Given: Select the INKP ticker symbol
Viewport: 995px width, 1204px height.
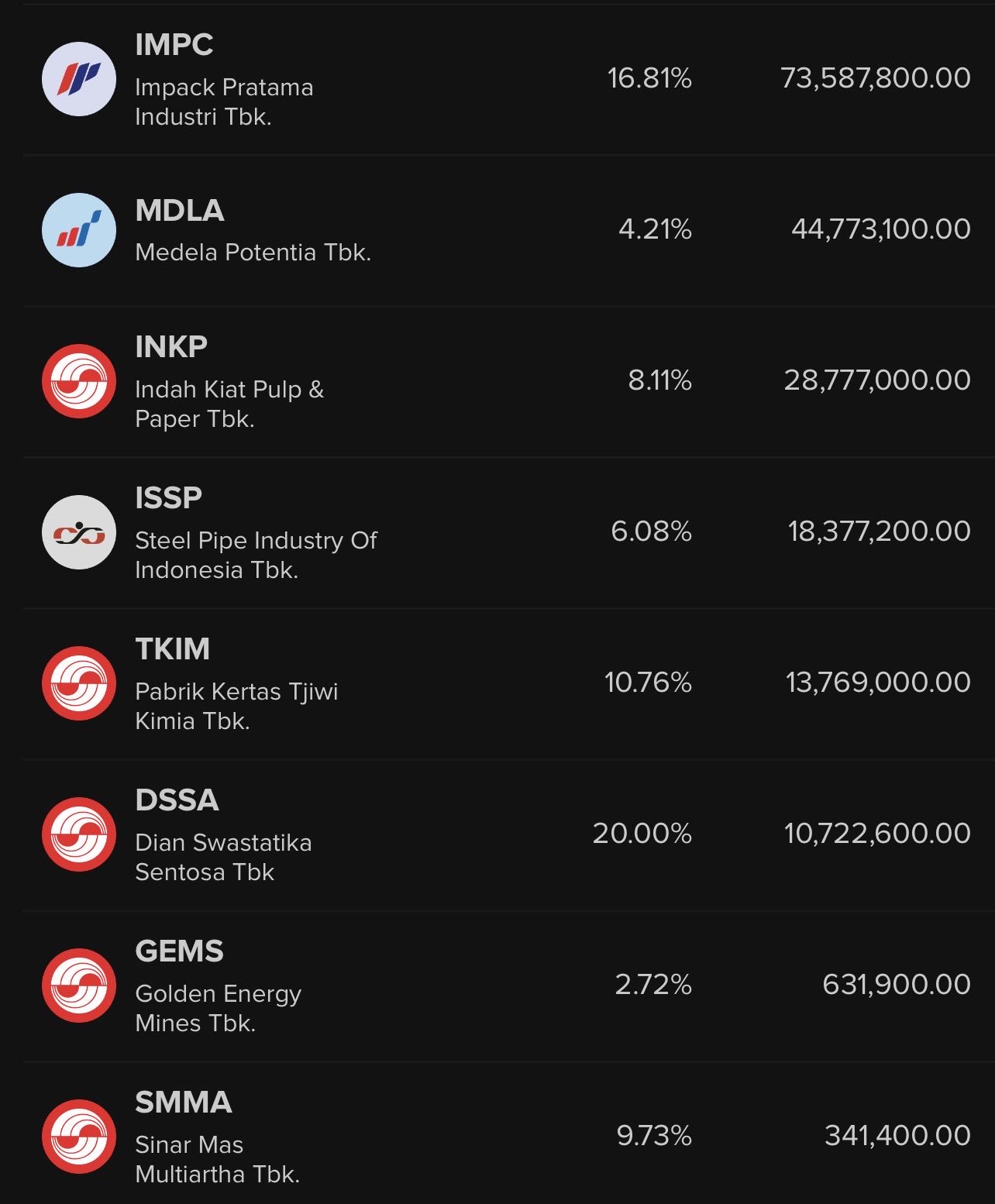Looking at the screenshot, I should click(x=171, y=346).
